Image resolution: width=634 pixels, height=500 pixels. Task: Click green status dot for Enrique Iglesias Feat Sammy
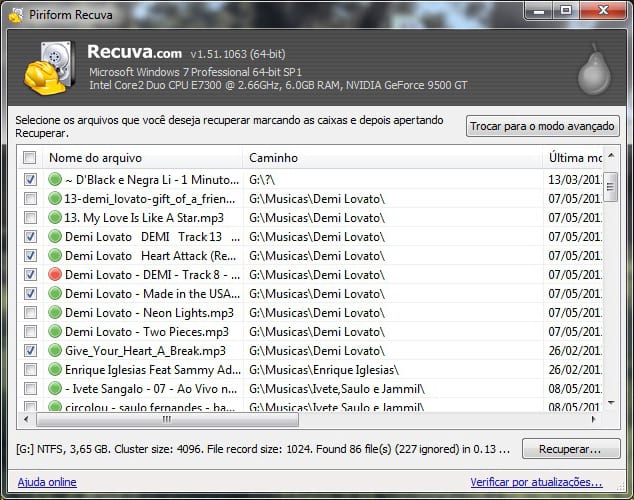(55, 369)
